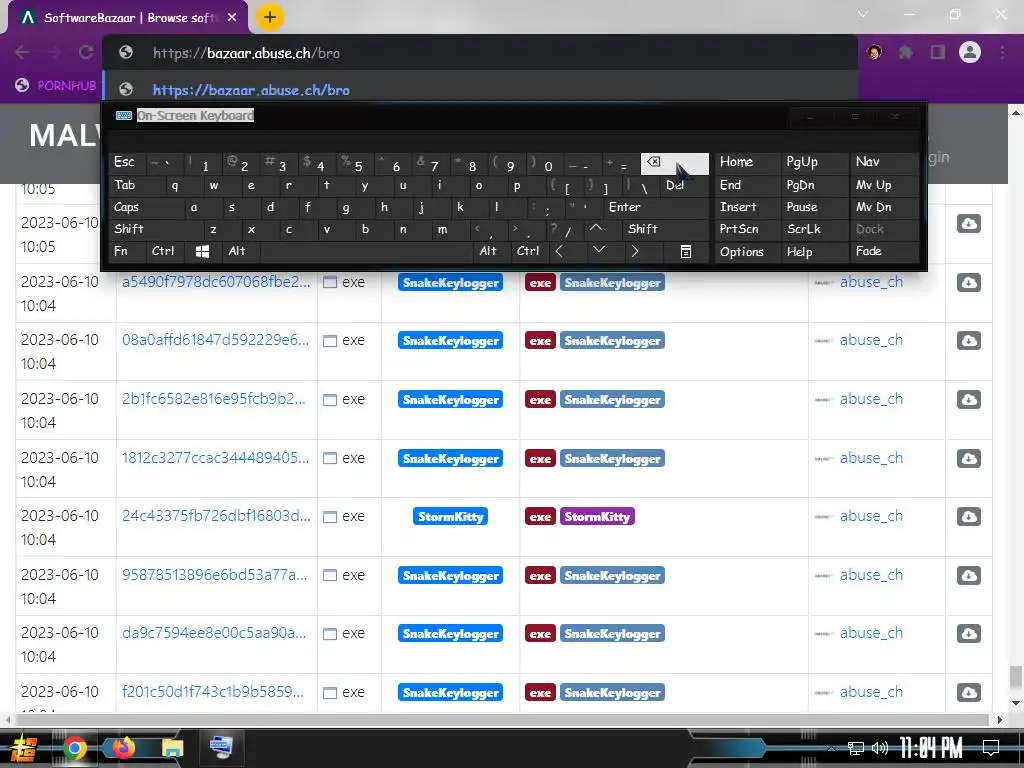Toggle the left Ctrl key on keyboard
Image resolution: width=1024 pixels, height=768 pixels.
pyautogui.click(x=166, y=251)
